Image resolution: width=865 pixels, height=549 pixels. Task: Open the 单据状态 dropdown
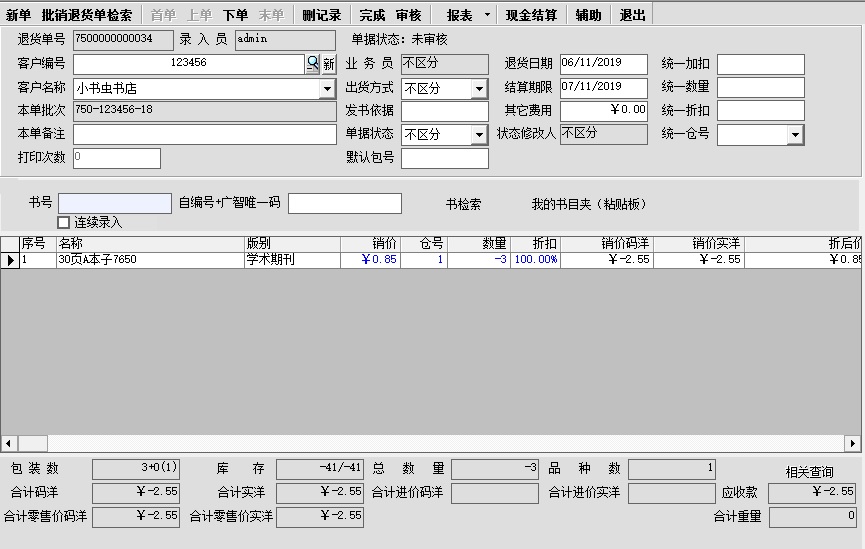click(479, 134)
